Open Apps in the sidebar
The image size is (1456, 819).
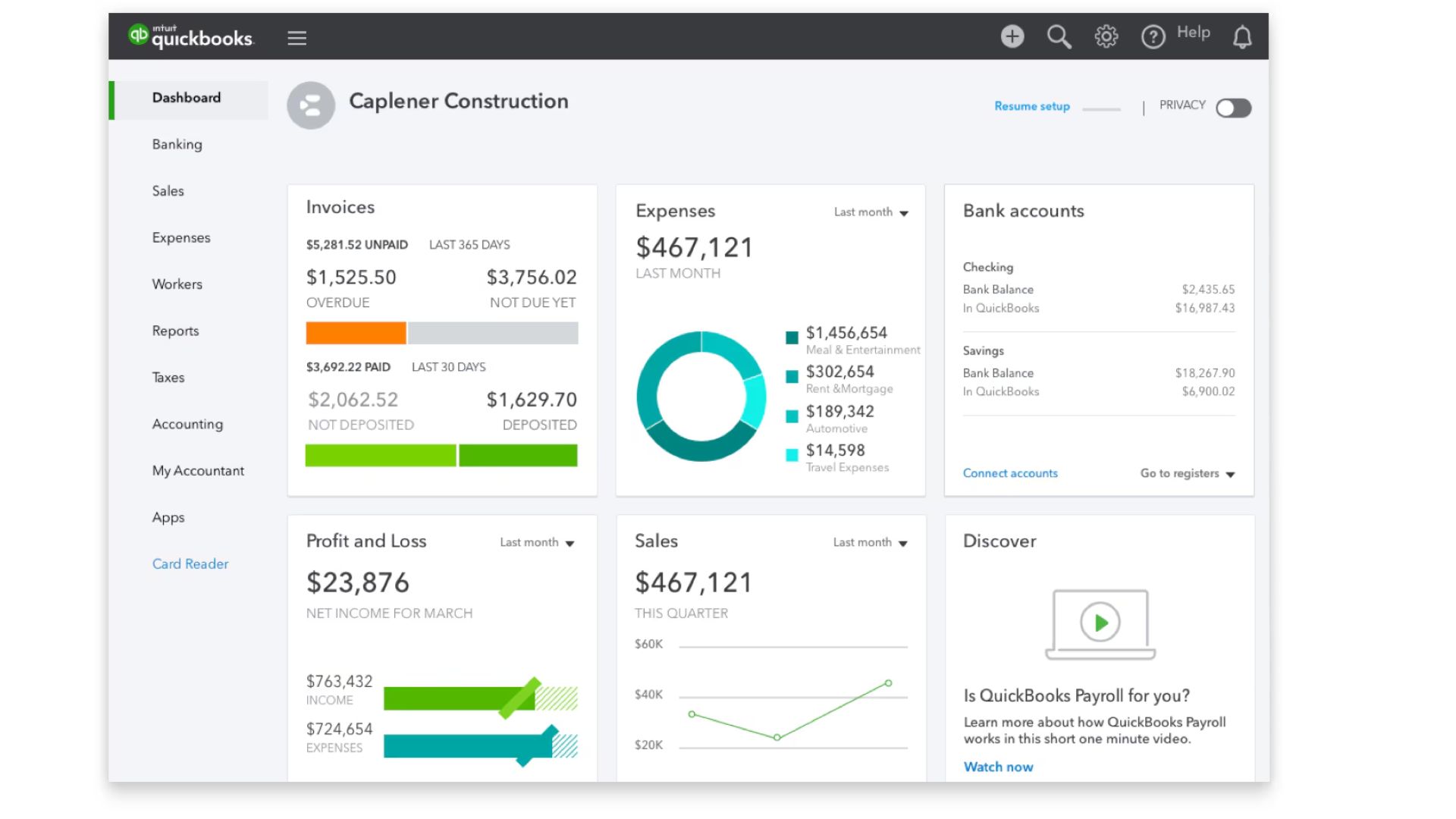point(168,517)
